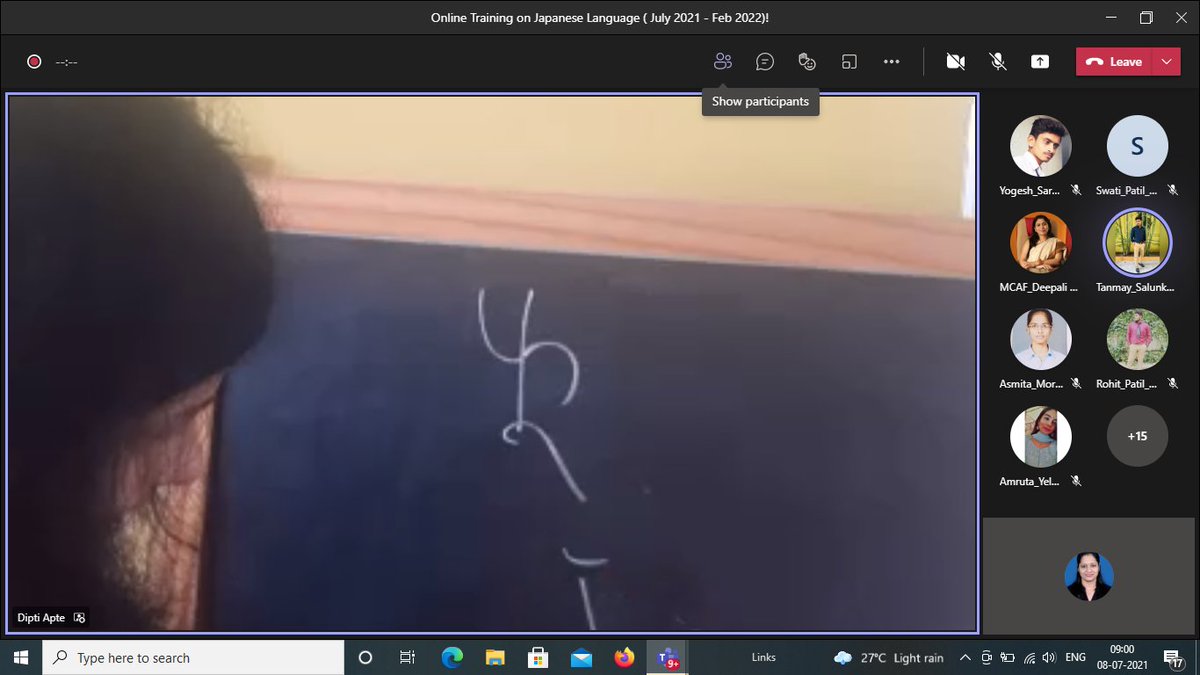Show the +15 additional participants

tap(1137, 436)
